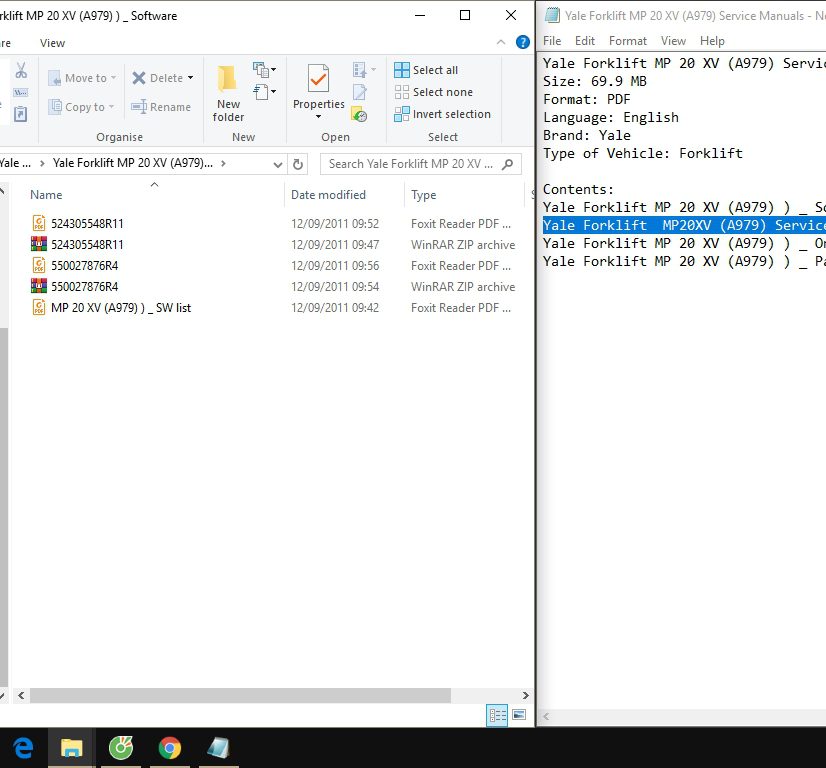Select MP 20 XV (A979) ) _ SW list file
The height and width of the screenshot is (768, 826).
click(x=121, y=308)
